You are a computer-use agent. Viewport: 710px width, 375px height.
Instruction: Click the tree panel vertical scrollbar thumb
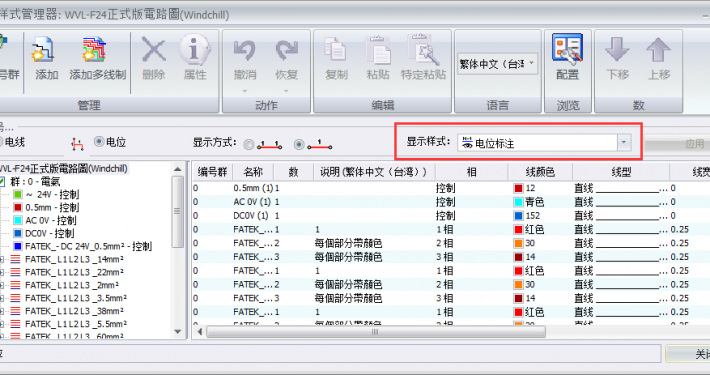click(178, 212)
